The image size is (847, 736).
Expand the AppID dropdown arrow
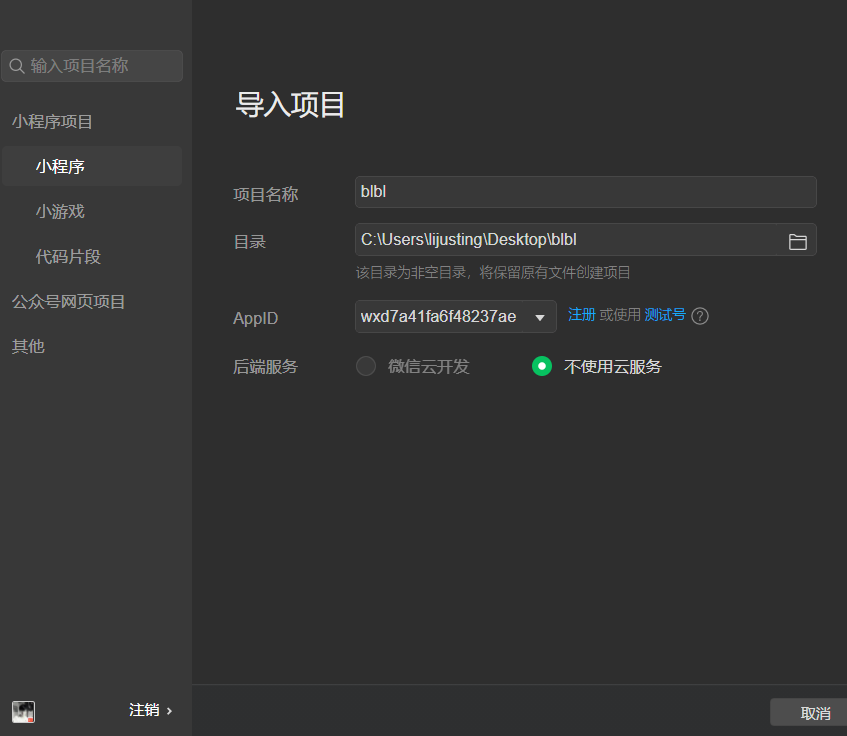pos(539,318)
